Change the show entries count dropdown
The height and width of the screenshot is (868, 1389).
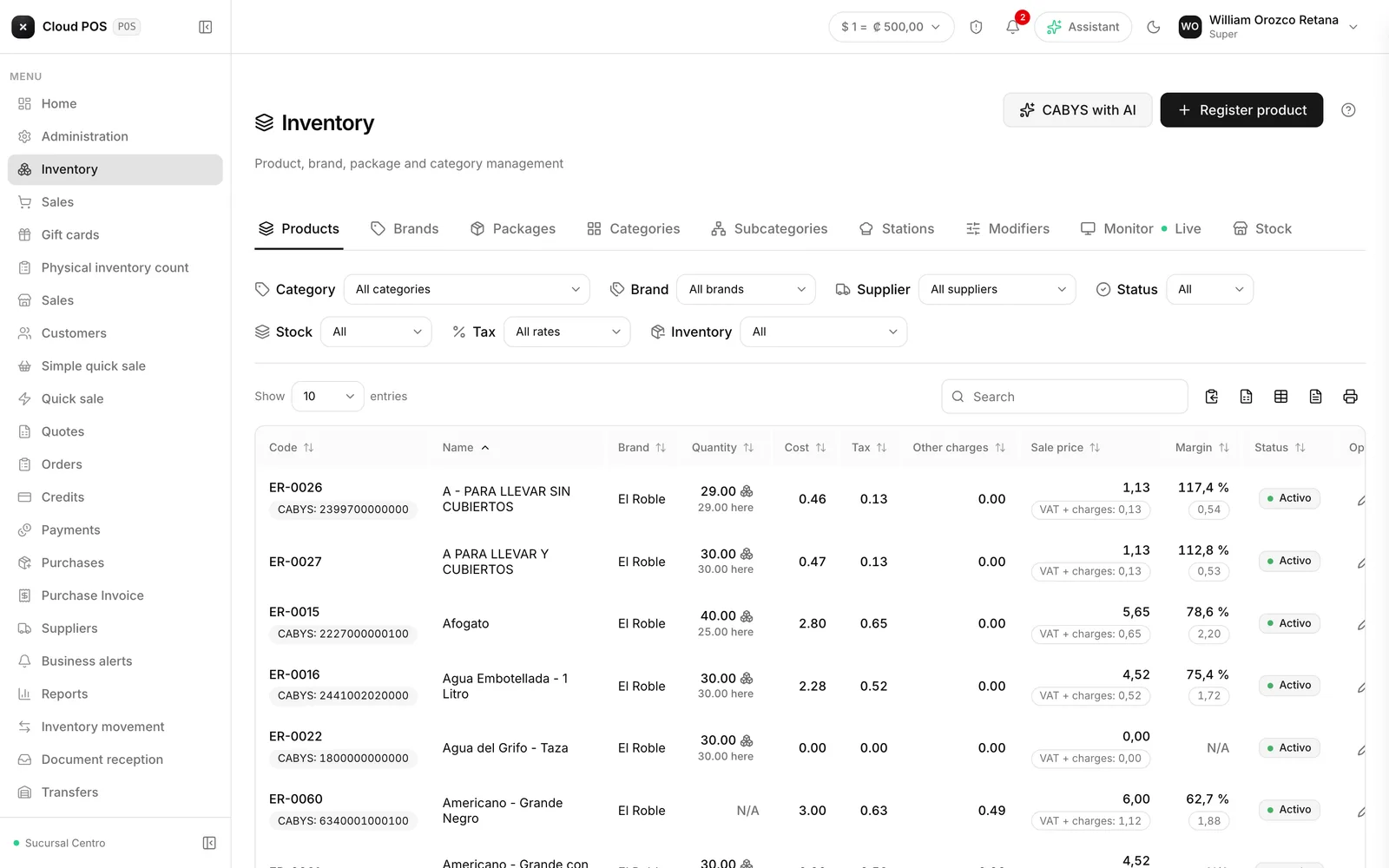(x=328, y=397)
